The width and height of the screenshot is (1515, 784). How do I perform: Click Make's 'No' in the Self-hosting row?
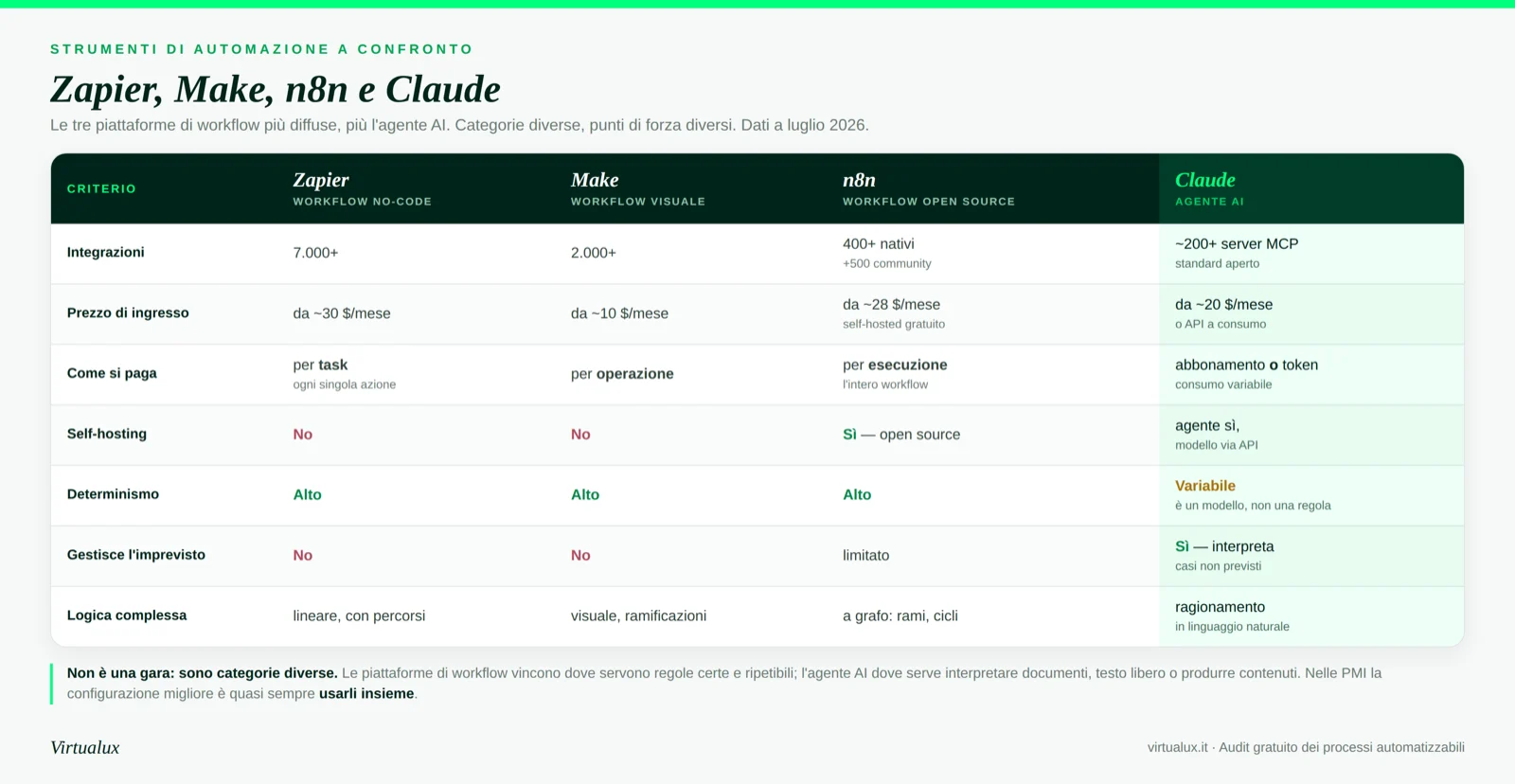coord(580,435)
